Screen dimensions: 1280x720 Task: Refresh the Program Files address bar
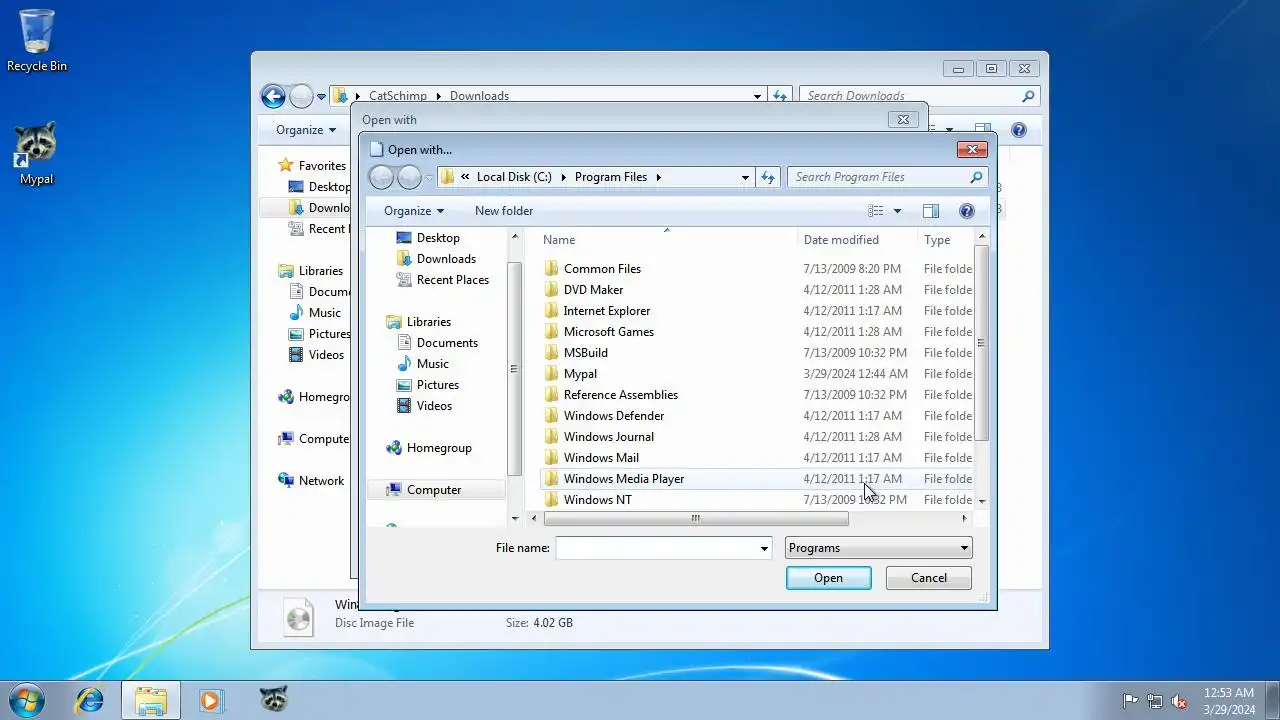point(768,177)
